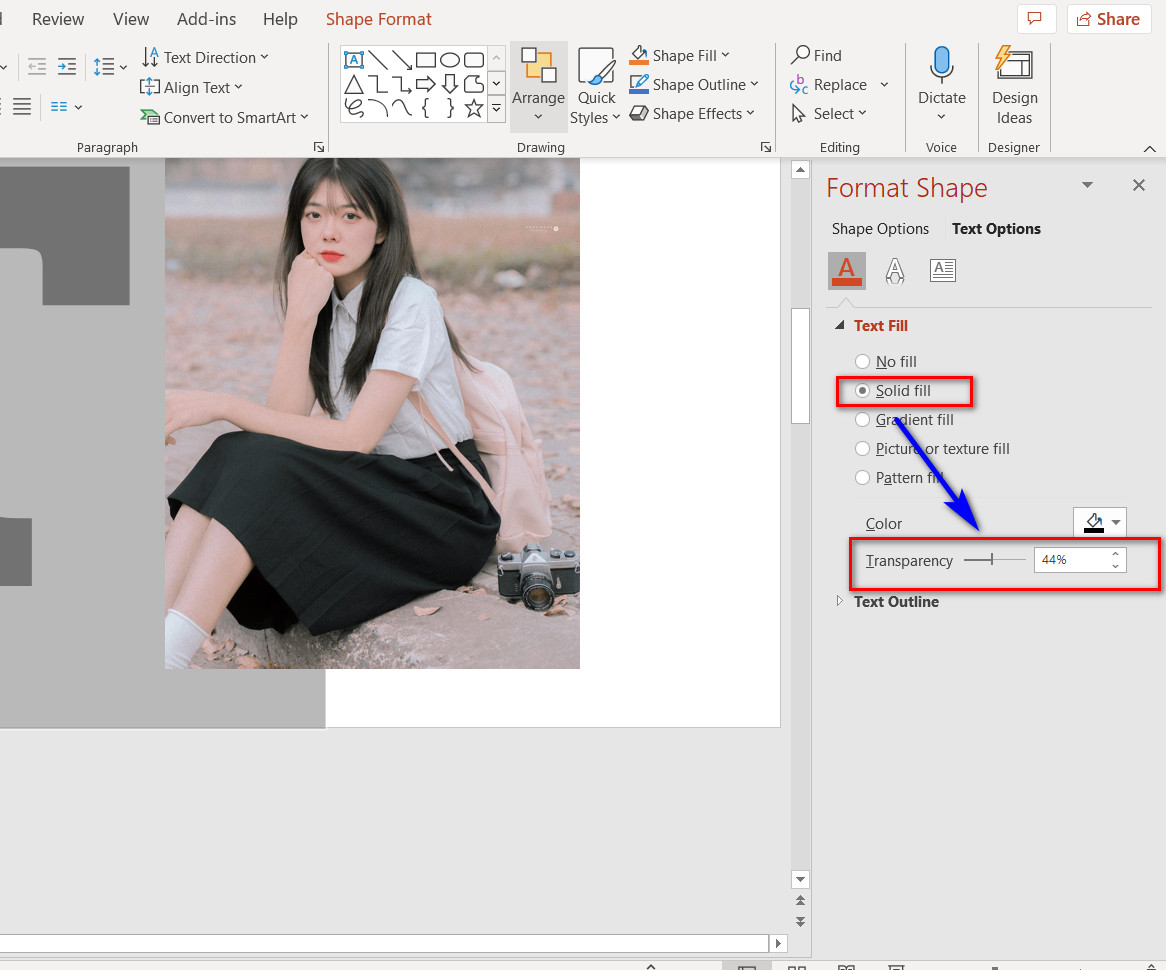Open the Shape Fill dropdown
Viewport: 1166px width, 970px height.
[680, 55]
